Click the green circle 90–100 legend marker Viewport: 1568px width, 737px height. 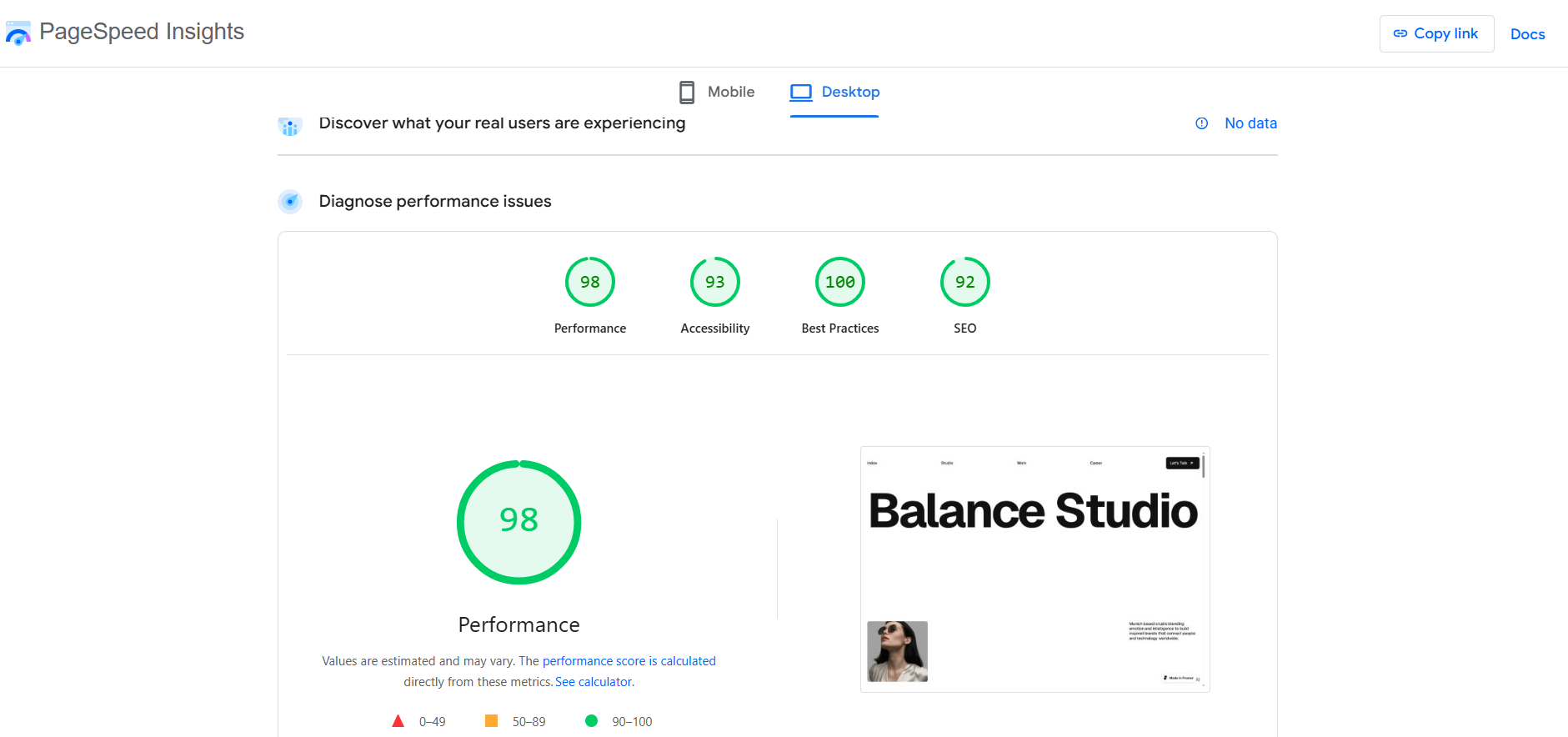click(x=591, y=721)
